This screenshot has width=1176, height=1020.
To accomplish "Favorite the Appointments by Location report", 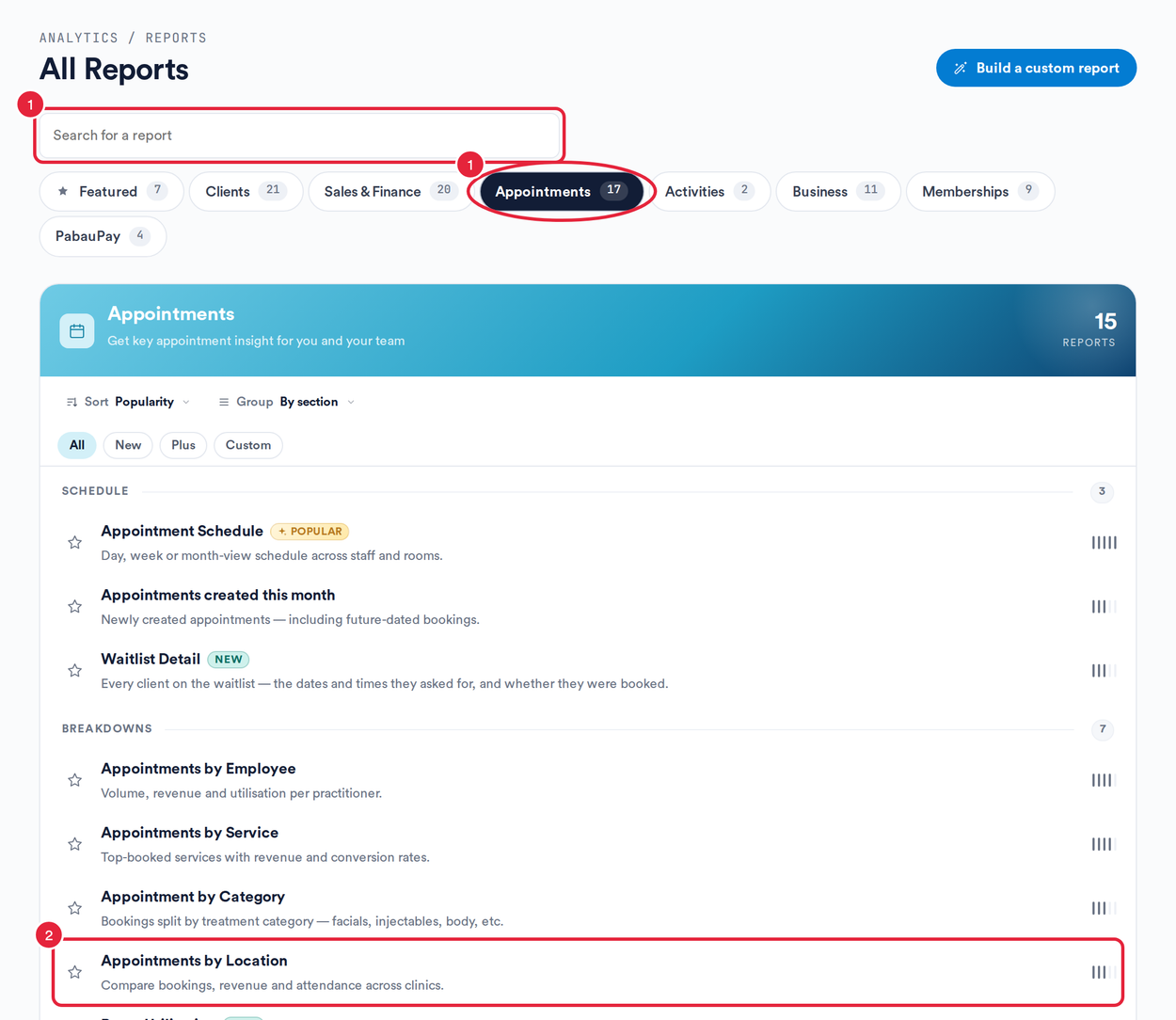I will point(74,972).
